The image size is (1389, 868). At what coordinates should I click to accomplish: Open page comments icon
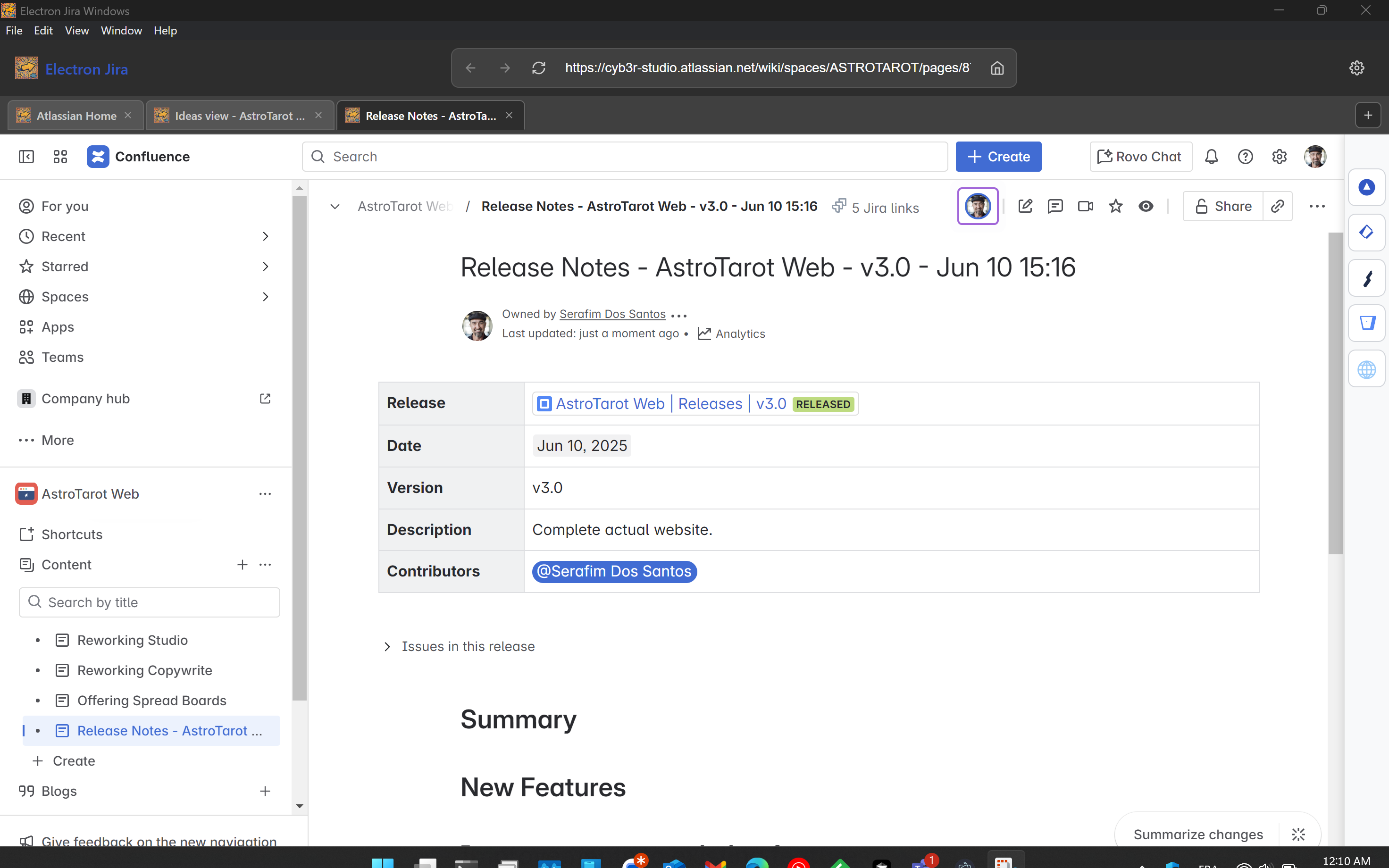pos(1055,206)
